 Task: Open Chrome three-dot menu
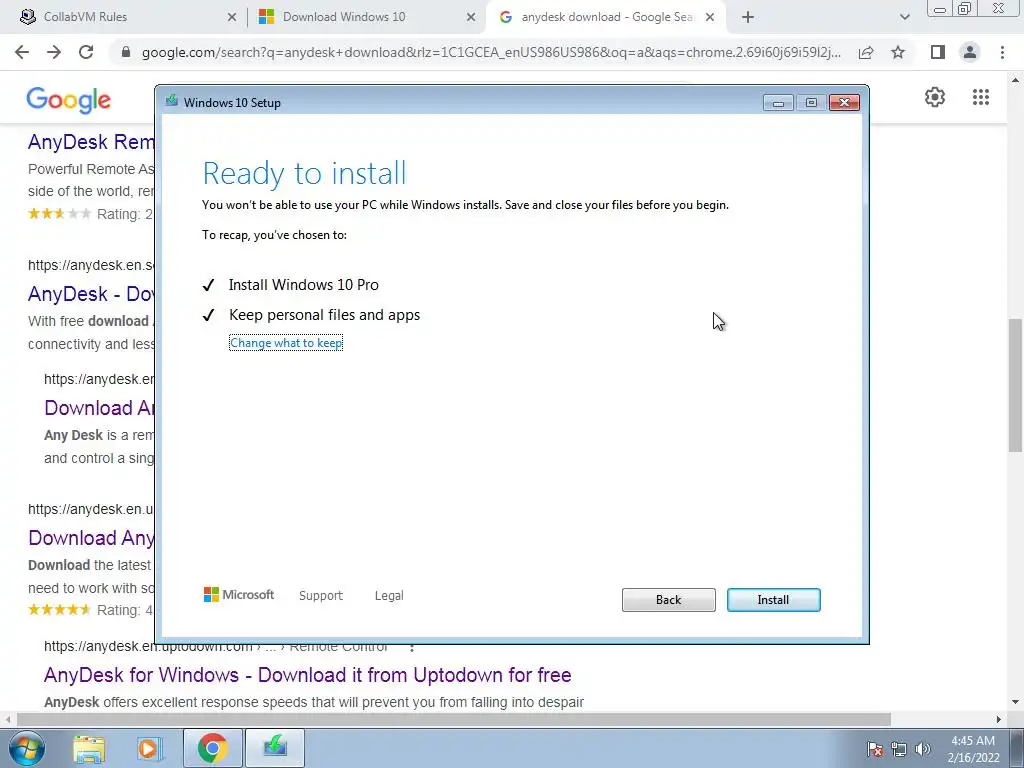(1002, 52)
